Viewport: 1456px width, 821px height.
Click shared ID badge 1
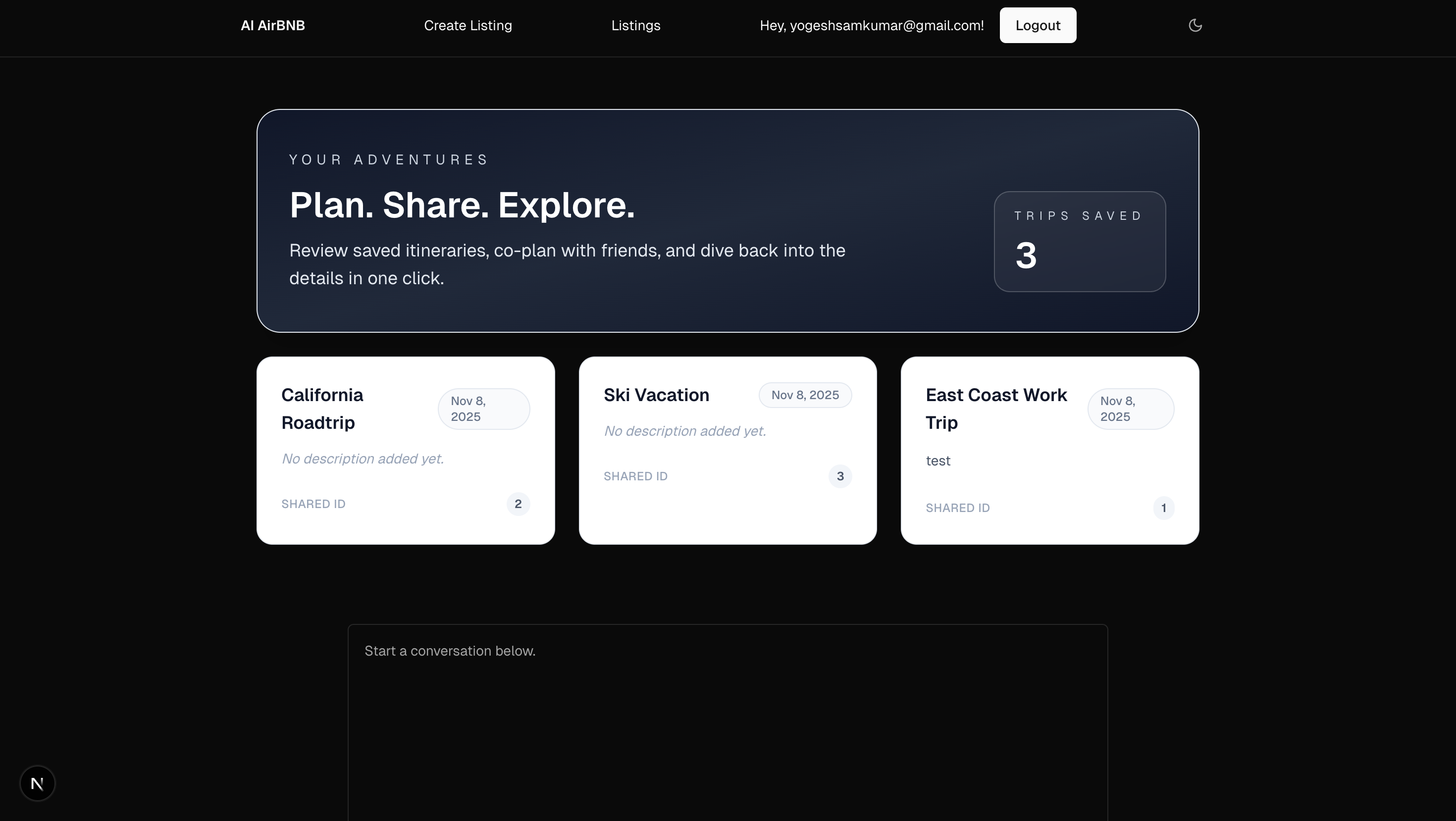[1163, 508]
